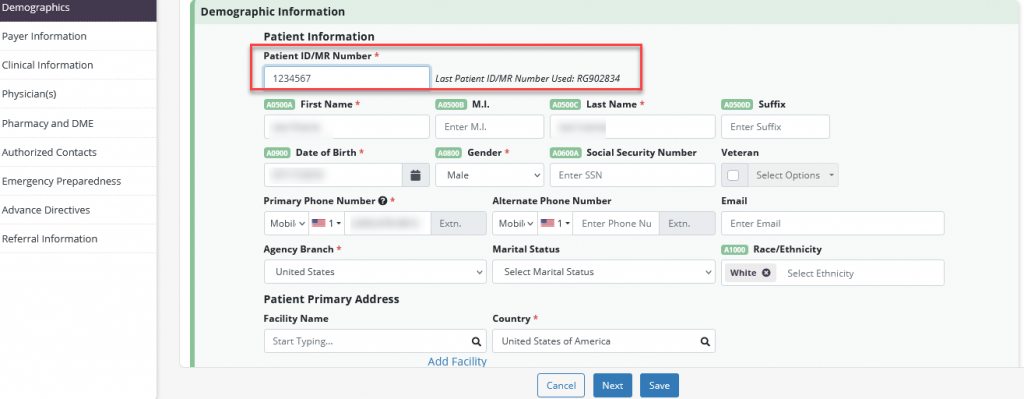Open the primary phone US flag selector

point(327,223)
